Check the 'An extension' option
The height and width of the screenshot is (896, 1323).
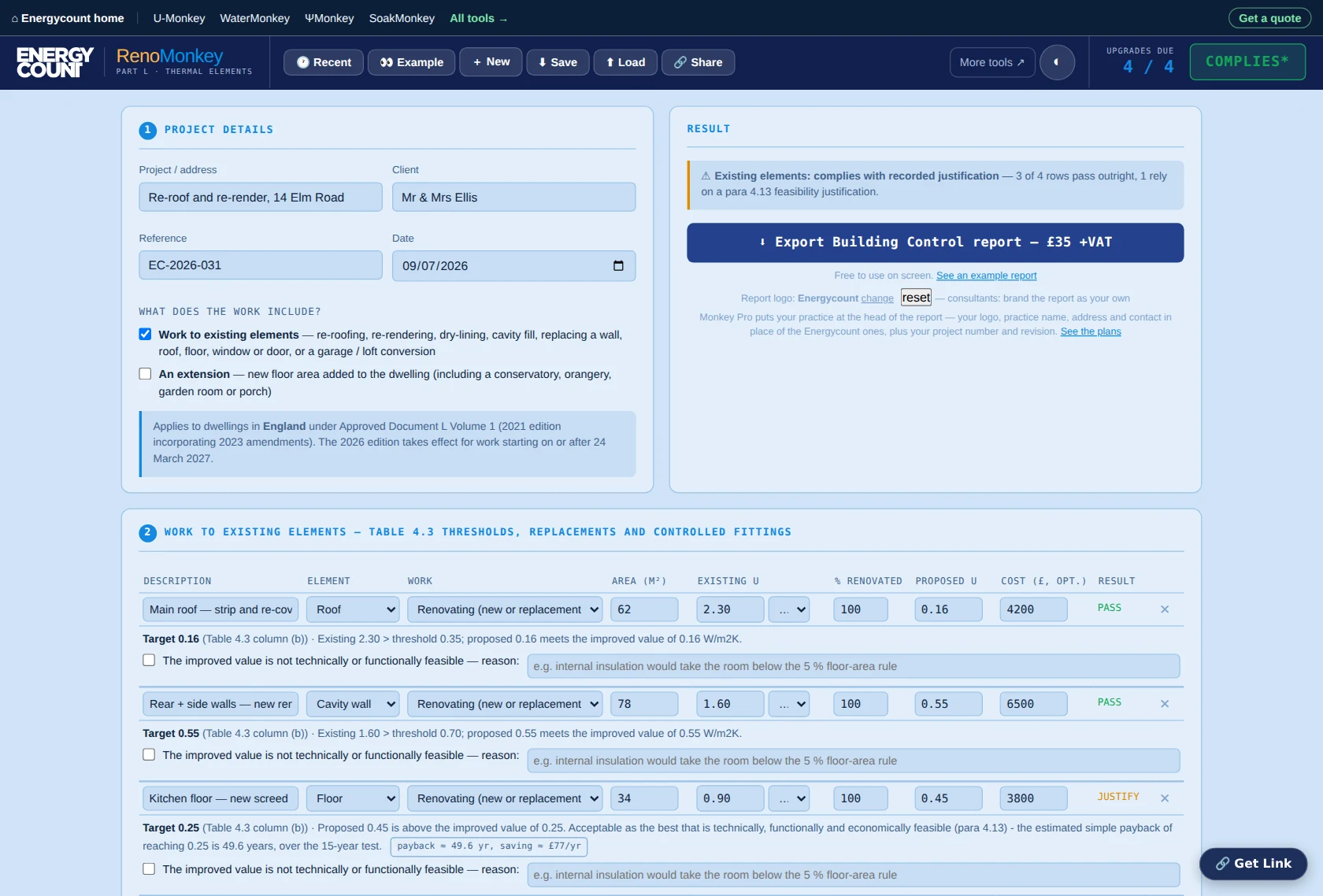[x=145, y=373]
